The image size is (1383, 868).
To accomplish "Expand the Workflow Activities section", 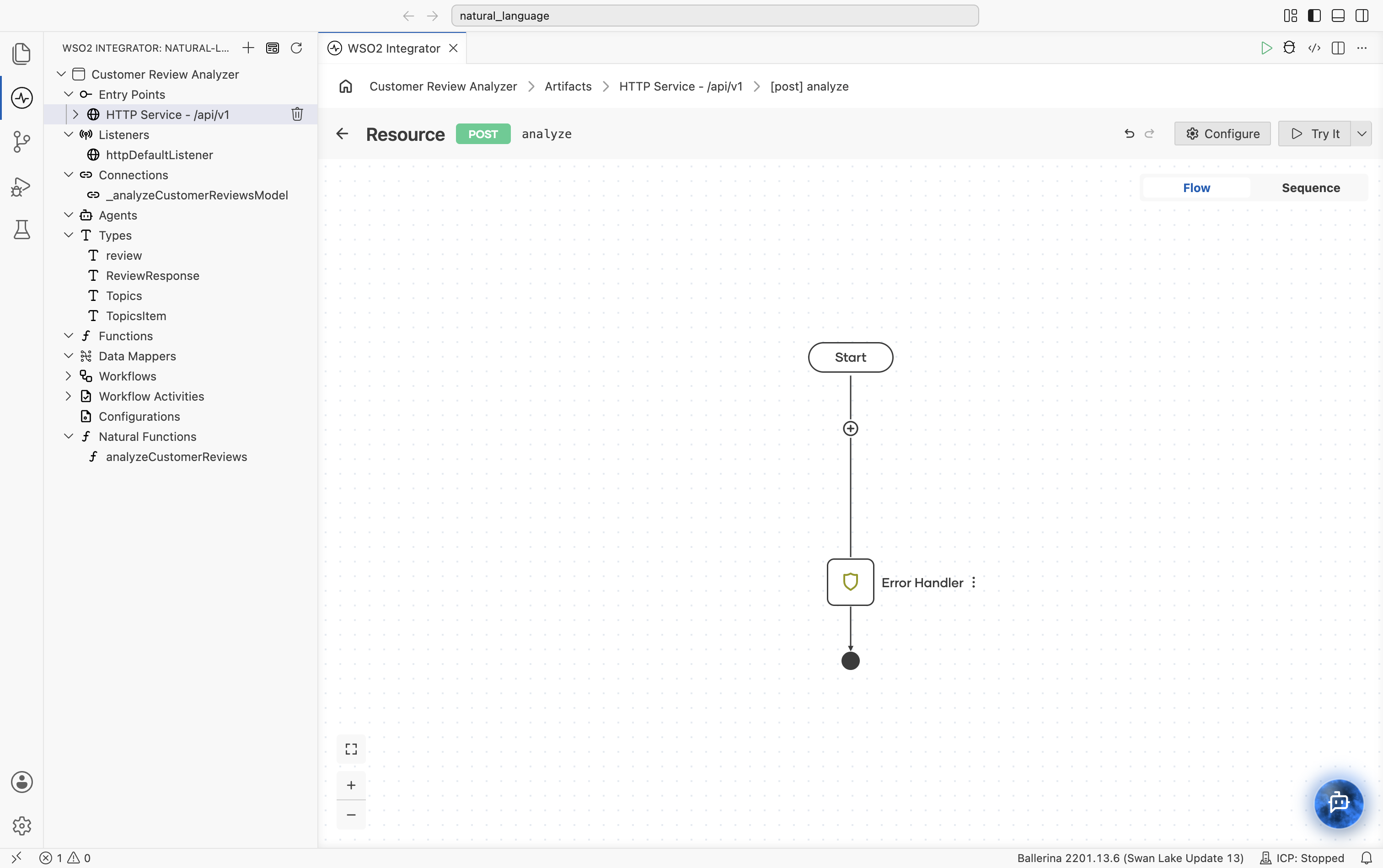I will (68, 396).
